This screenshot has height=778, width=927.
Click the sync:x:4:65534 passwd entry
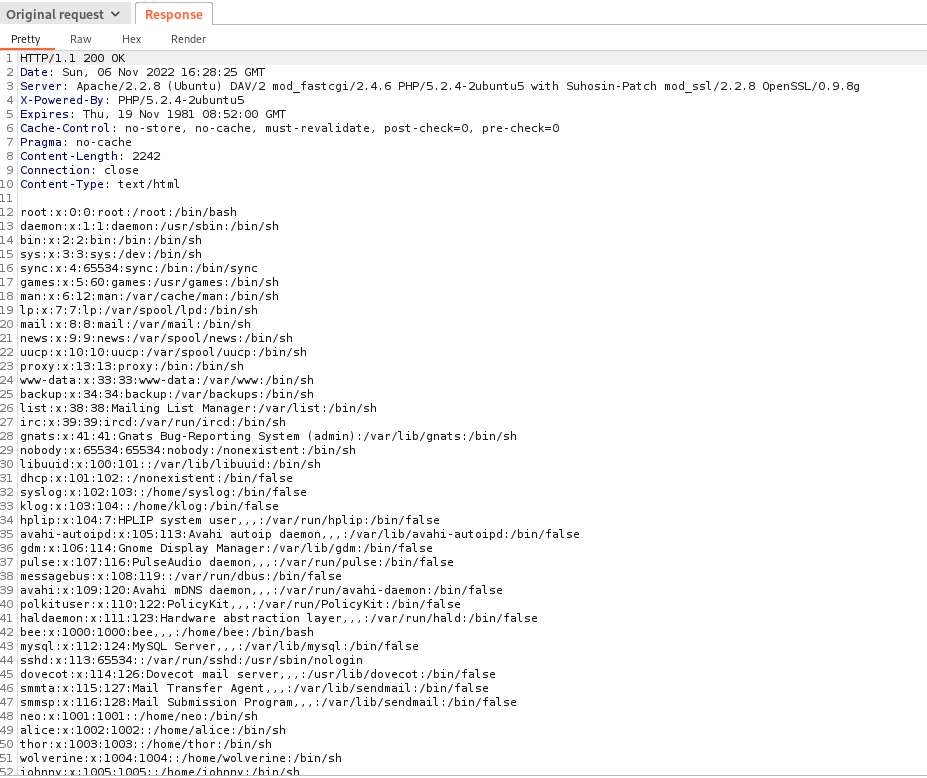pyautogui.click(x=139, y=268)
